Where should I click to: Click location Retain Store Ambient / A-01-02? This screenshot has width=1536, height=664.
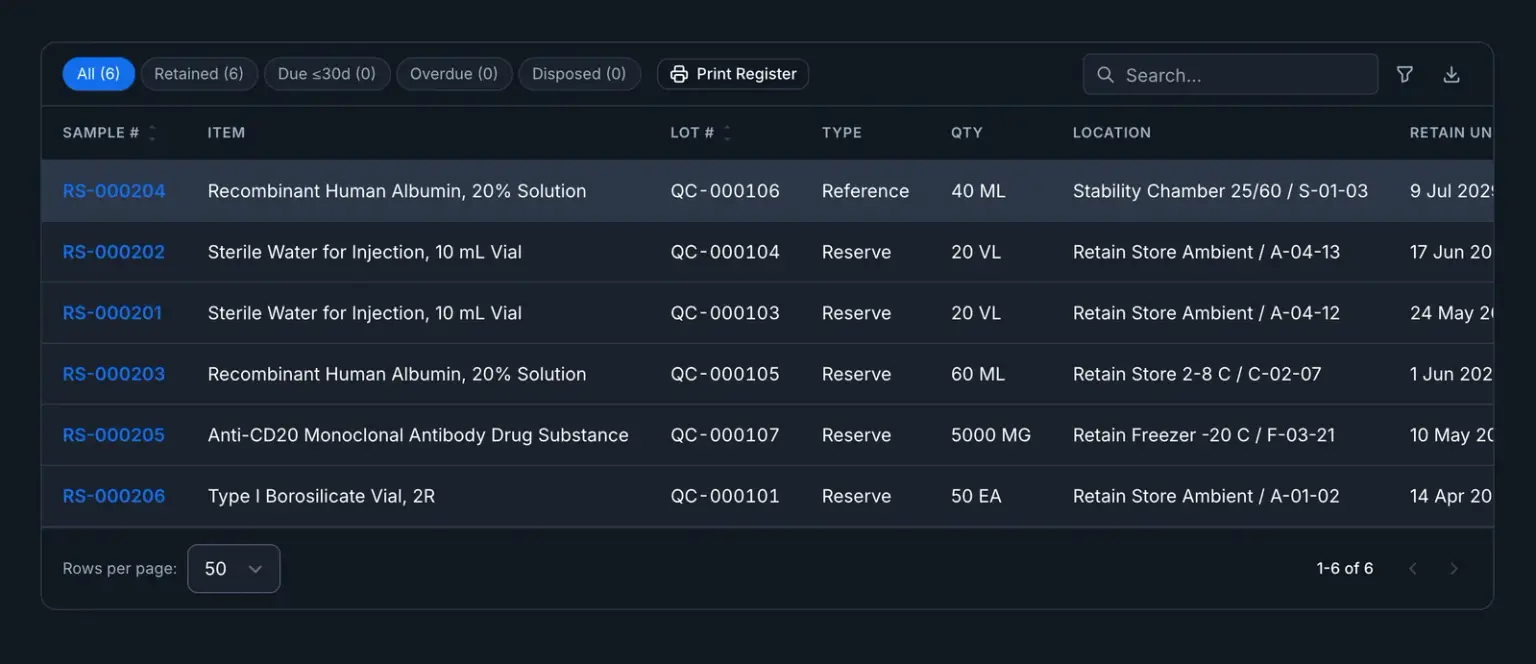[1206, 496]
